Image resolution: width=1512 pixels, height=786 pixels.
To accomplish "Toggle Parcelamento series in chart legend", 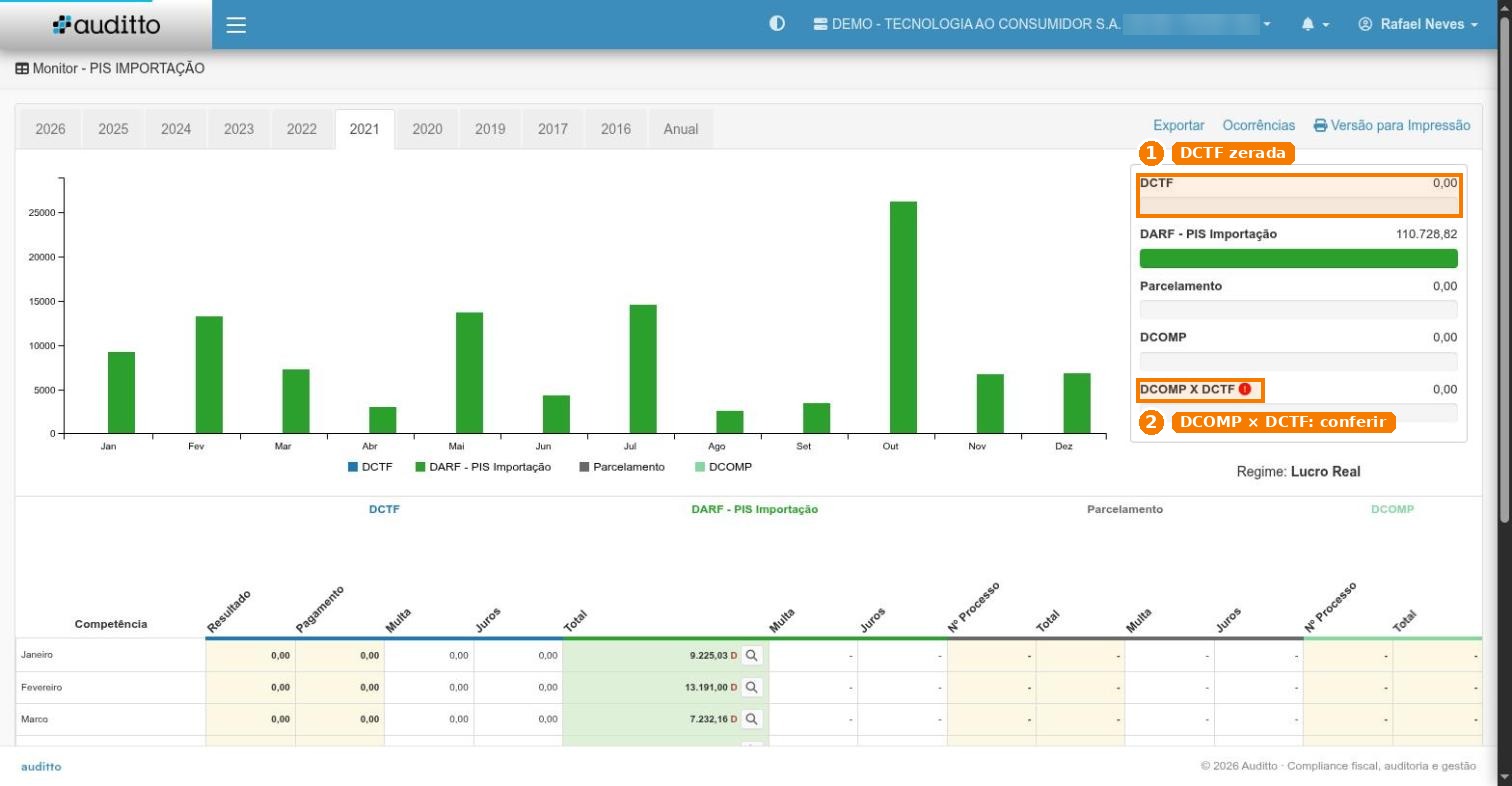I will pos(622,467).
